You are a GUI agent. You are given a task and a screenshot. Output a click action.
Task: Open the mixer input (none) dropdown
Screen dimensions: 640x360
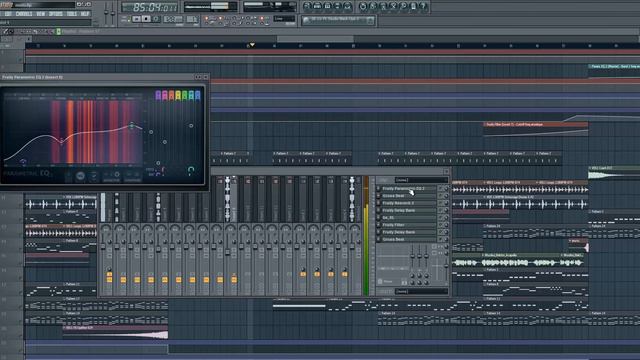tap(420, 180)
